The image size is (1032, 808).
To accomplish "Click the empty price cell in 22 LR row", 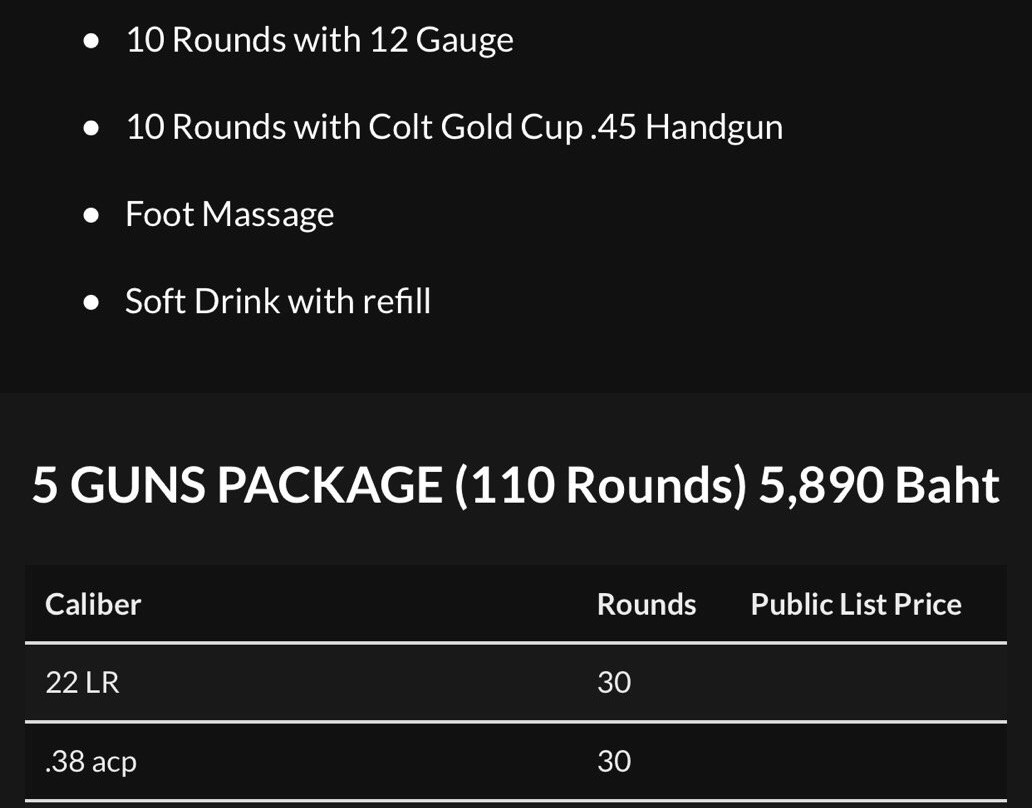I will click(x=856, y=682).
